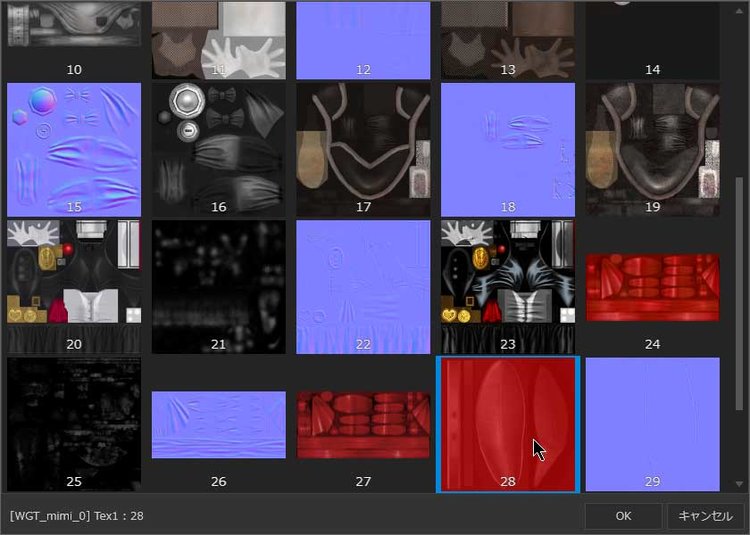Choose costume atlas texture 23

(x=508, y=287)
